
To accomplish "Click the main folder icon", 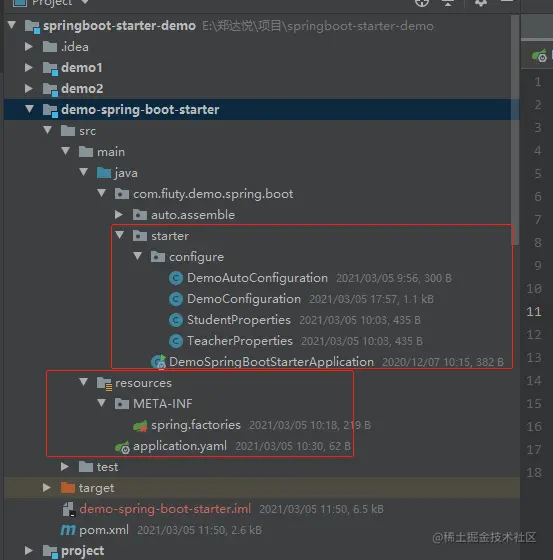I will point(86,152).
